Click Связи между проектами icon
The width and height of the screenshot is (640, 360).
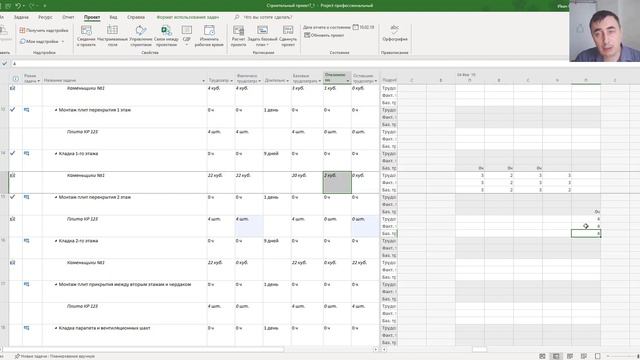[x=166, y=31]
